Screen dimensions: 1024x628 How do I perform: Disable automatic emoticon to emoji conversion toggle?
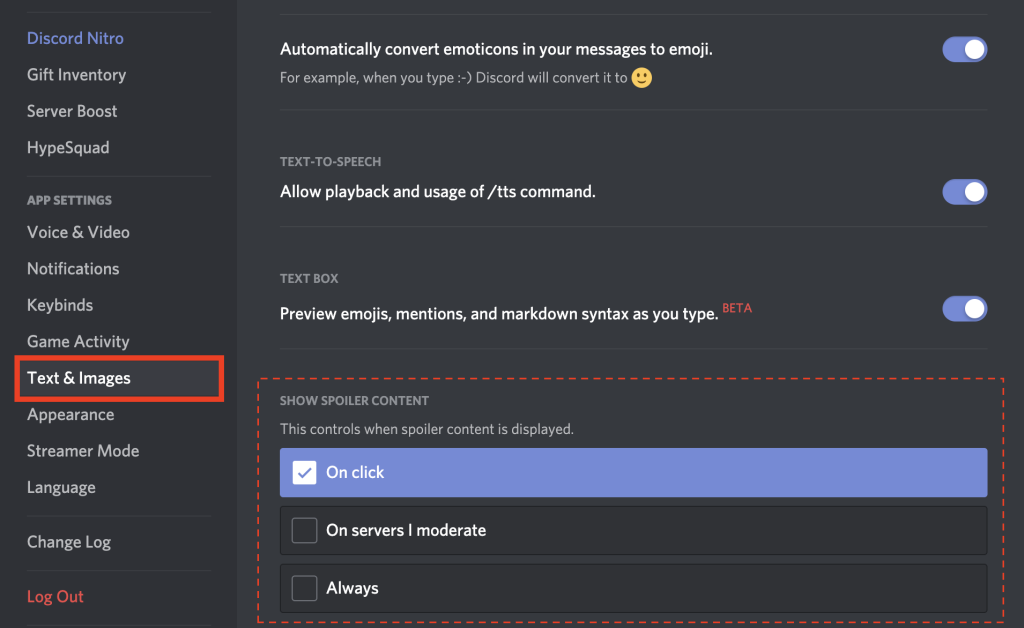click(965, 50)
